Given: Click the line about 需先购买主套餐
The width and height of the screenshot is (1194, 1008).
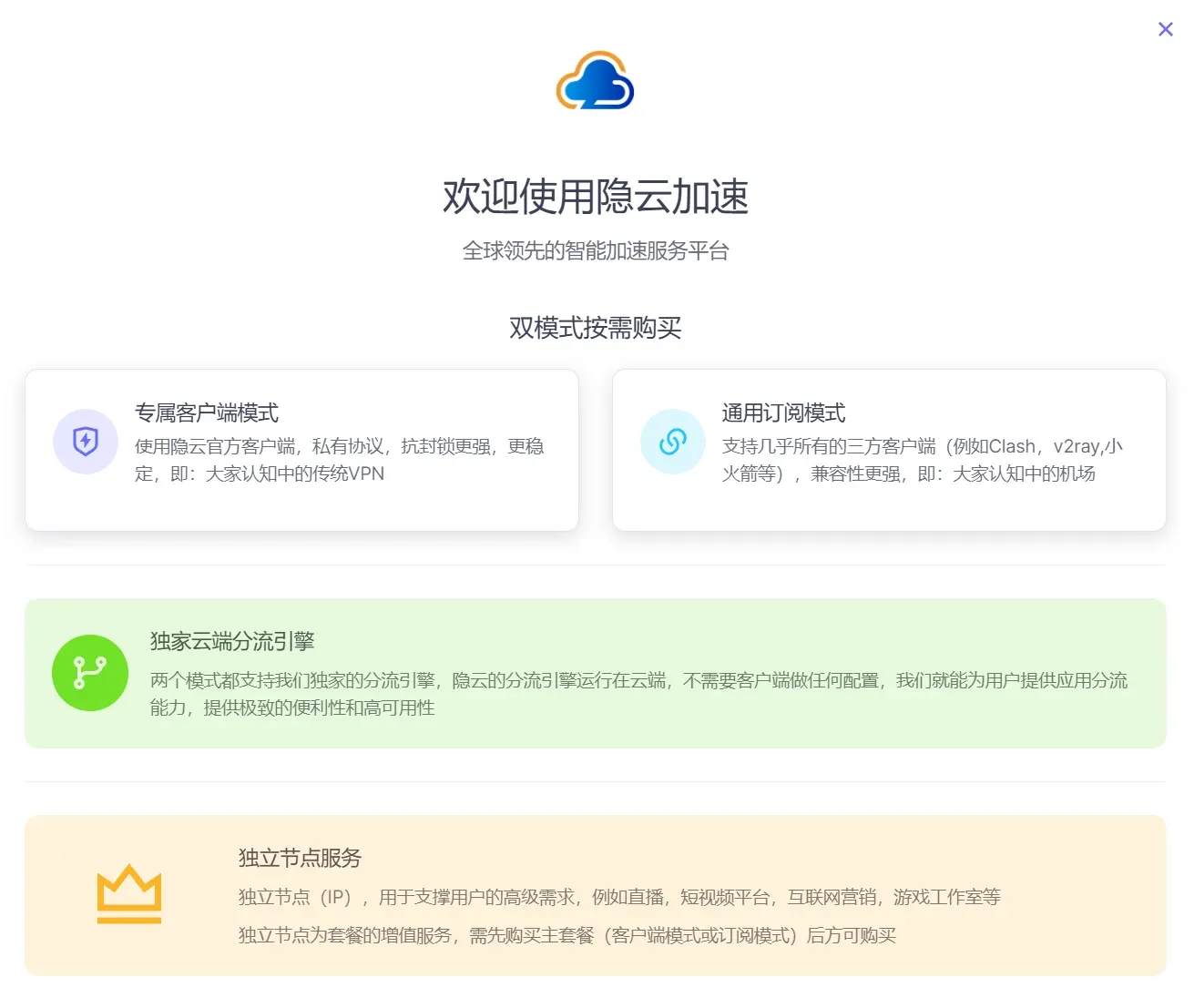Looking at the screenshot, I should (566, 935).
